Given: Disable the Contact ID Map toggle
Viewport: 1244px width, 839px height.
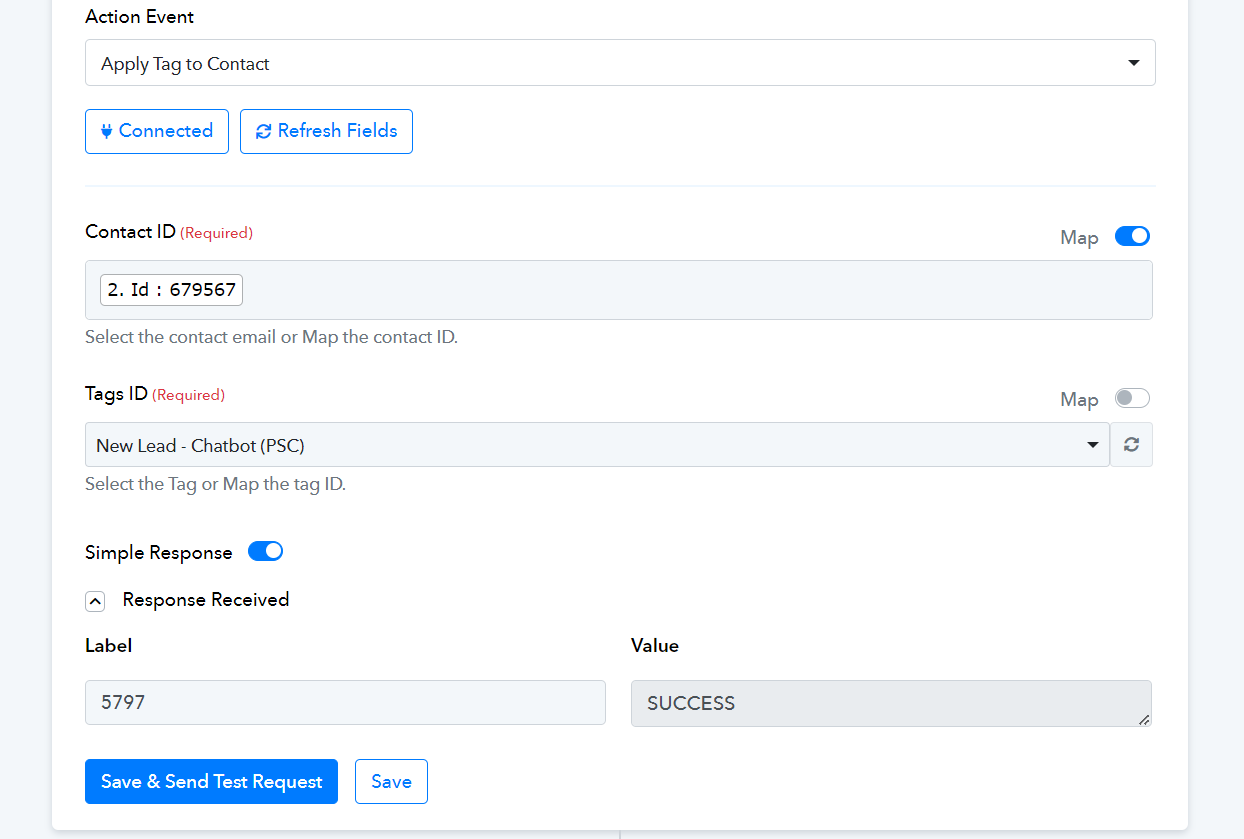Looking at the screenshot, I should tap(1132, 237).
